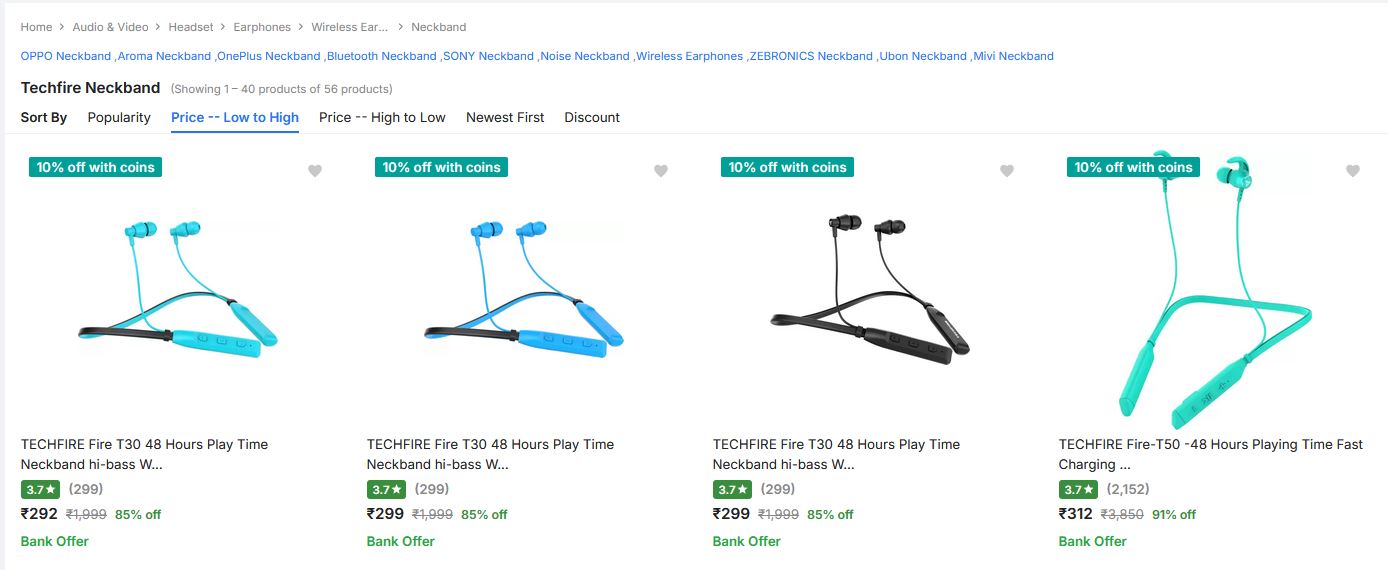
Task: Go to Audio & Video breadcrumb
Action: [x=110, y=27]
